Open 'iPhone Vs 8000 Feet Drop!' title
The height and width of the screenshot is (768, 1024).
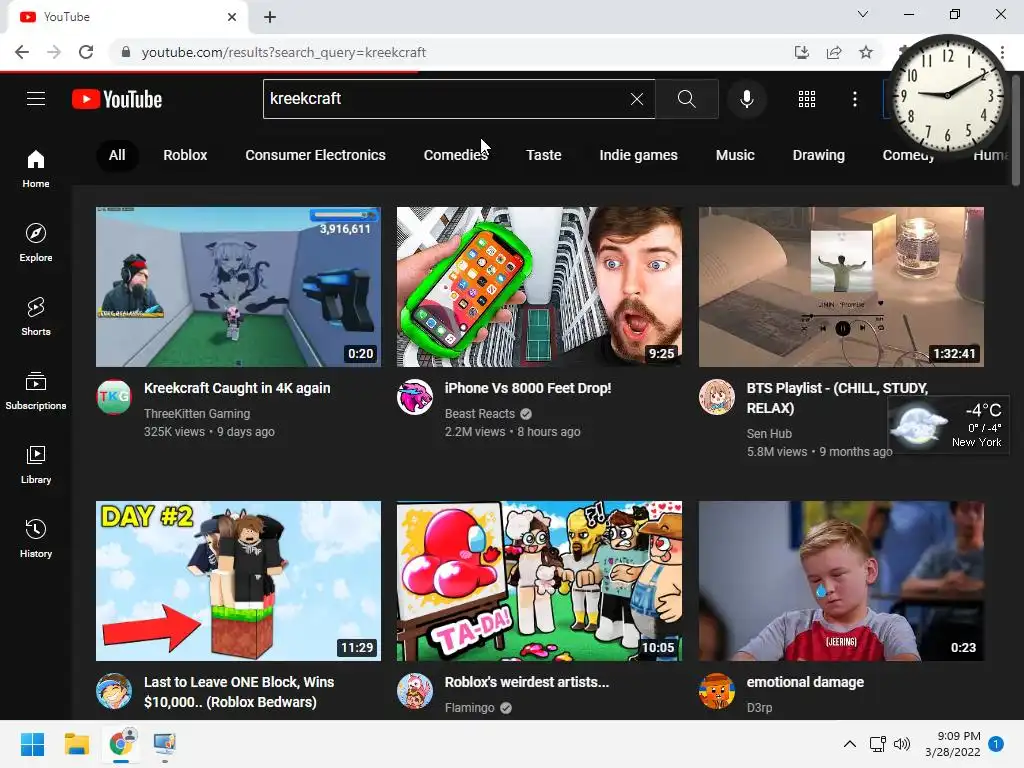click(x=528, y=388)
